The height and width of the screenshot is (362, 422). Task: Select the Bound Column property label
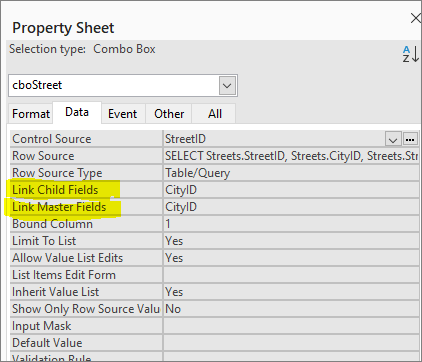click(52, 224)
